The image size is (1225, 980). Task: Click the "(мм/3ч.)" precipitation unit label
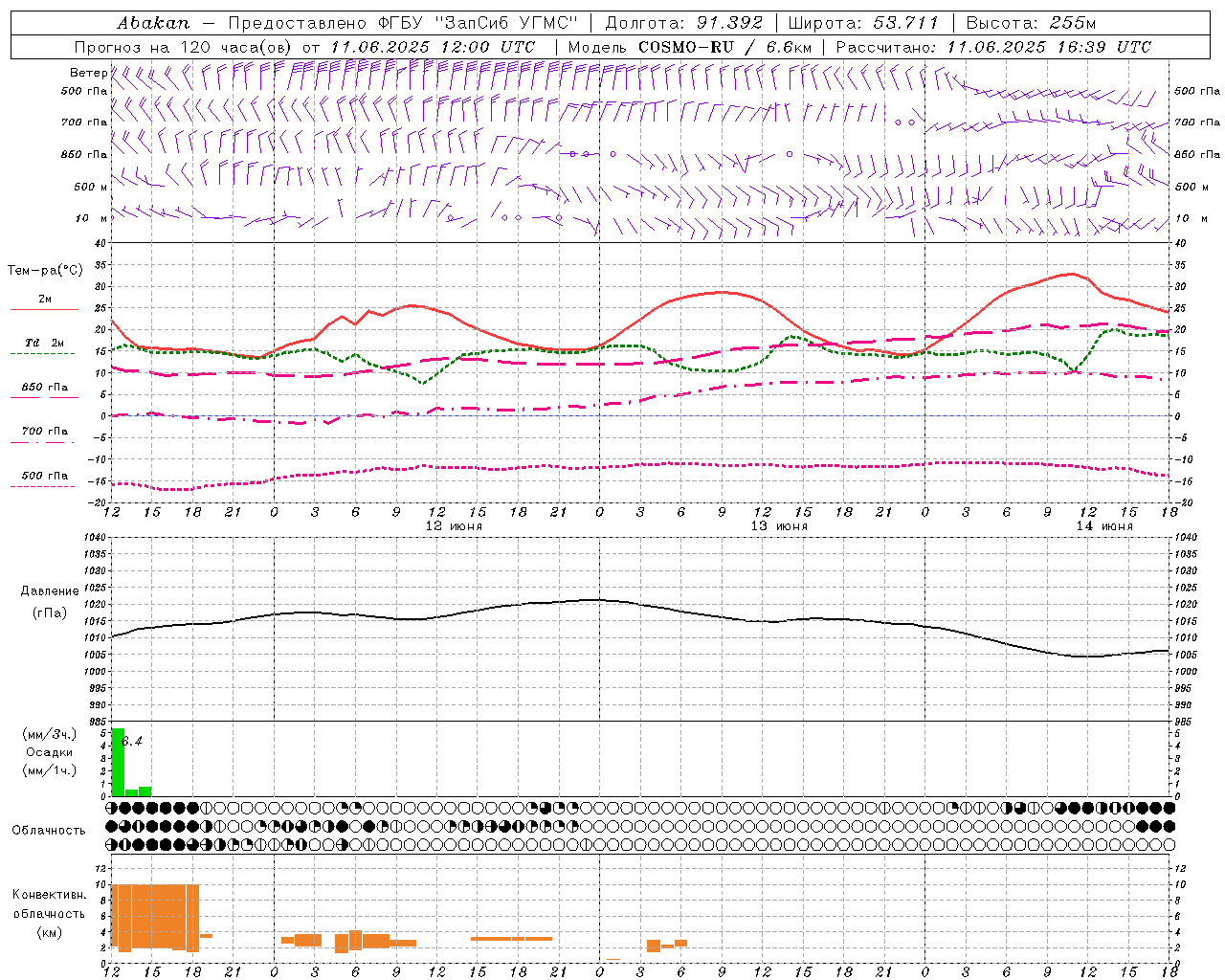pyautogui.click(x=49, y=734)
